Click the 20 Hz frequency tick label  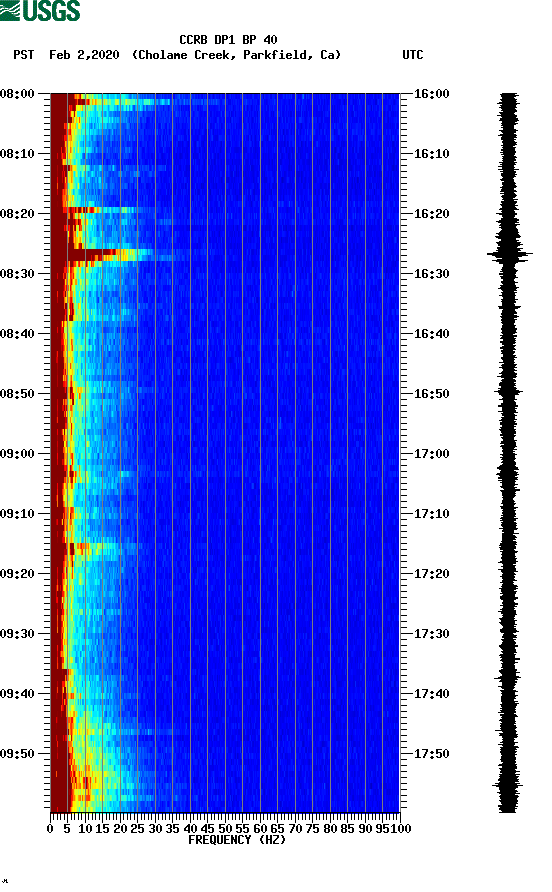120,829
